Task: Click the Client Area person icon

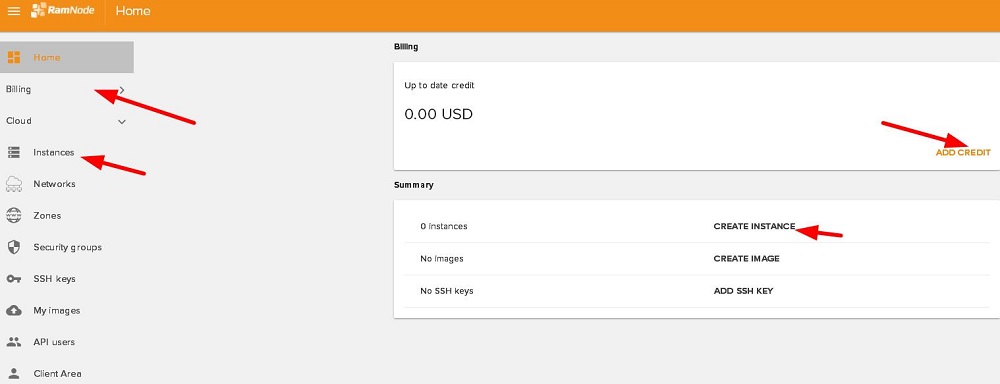Action: 13,374
